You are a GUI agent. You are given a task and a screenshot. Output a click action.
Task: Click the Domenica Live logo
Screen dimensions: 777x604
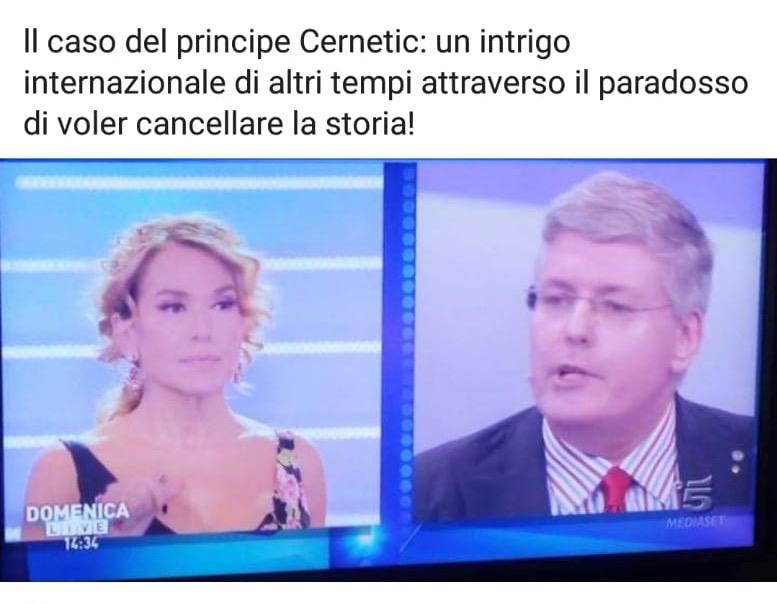pos(77,518)
